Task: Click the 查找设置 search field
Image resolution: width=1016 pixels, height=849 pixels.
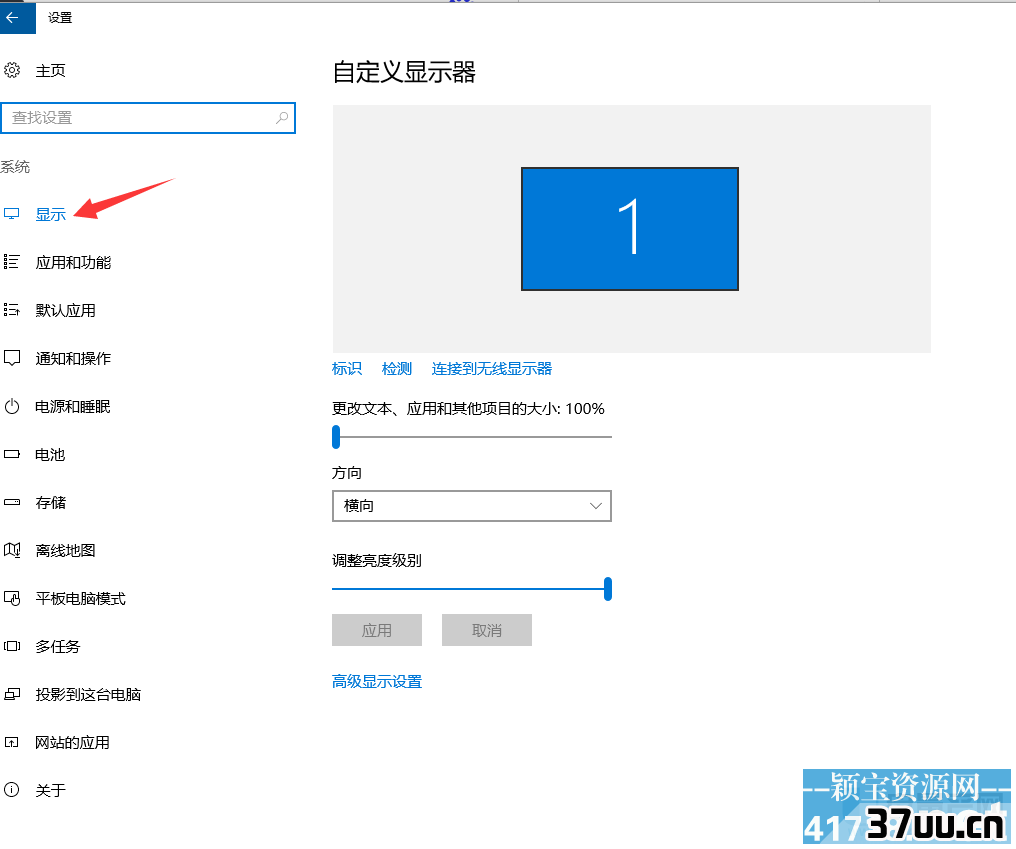Action: [148, 118]
